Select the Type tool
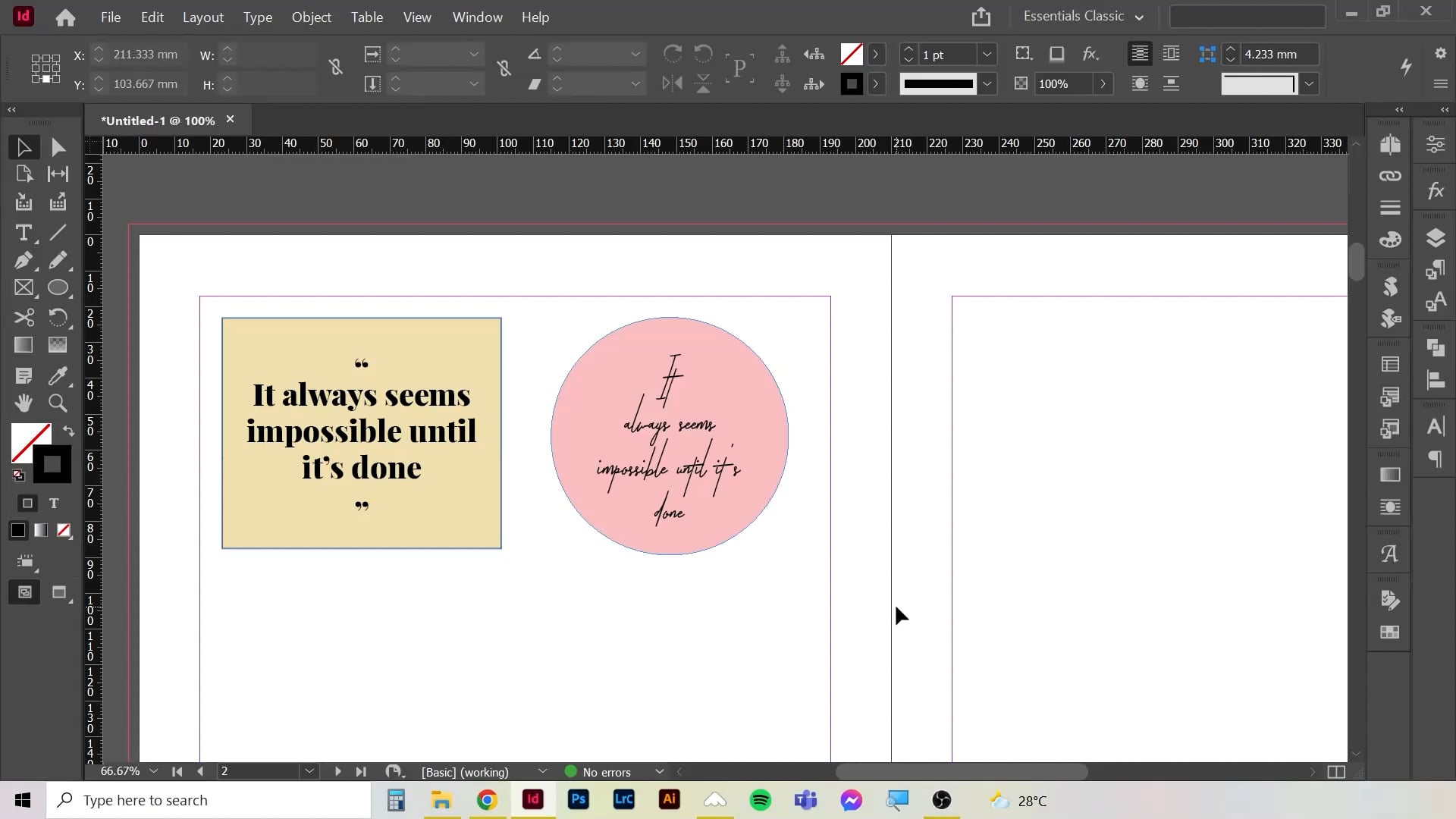Screen dimensions: 1456x819 tap(24, 233)
